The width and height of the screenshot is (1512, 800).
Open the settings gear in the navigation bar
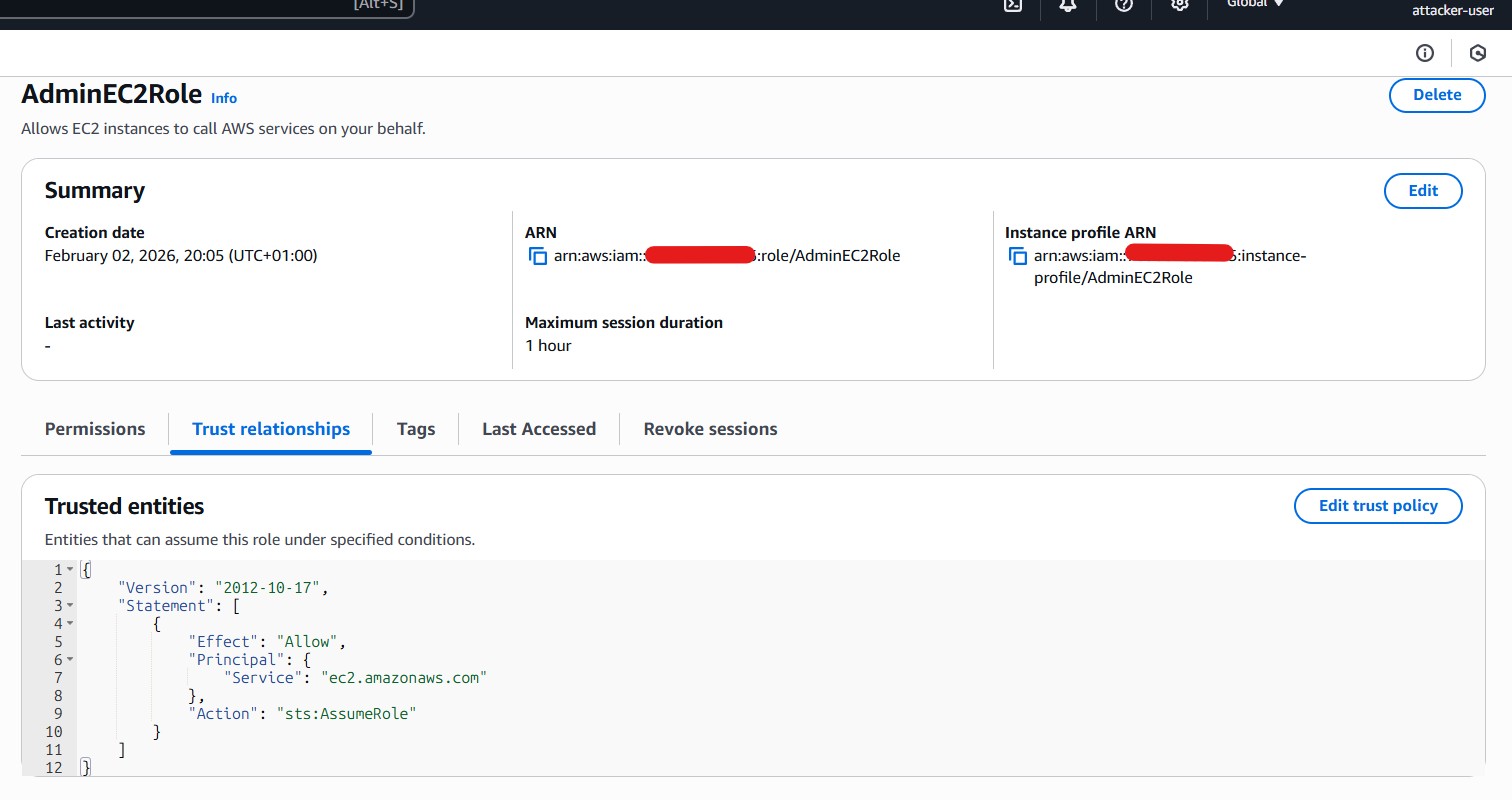[x=1179, y=7]
